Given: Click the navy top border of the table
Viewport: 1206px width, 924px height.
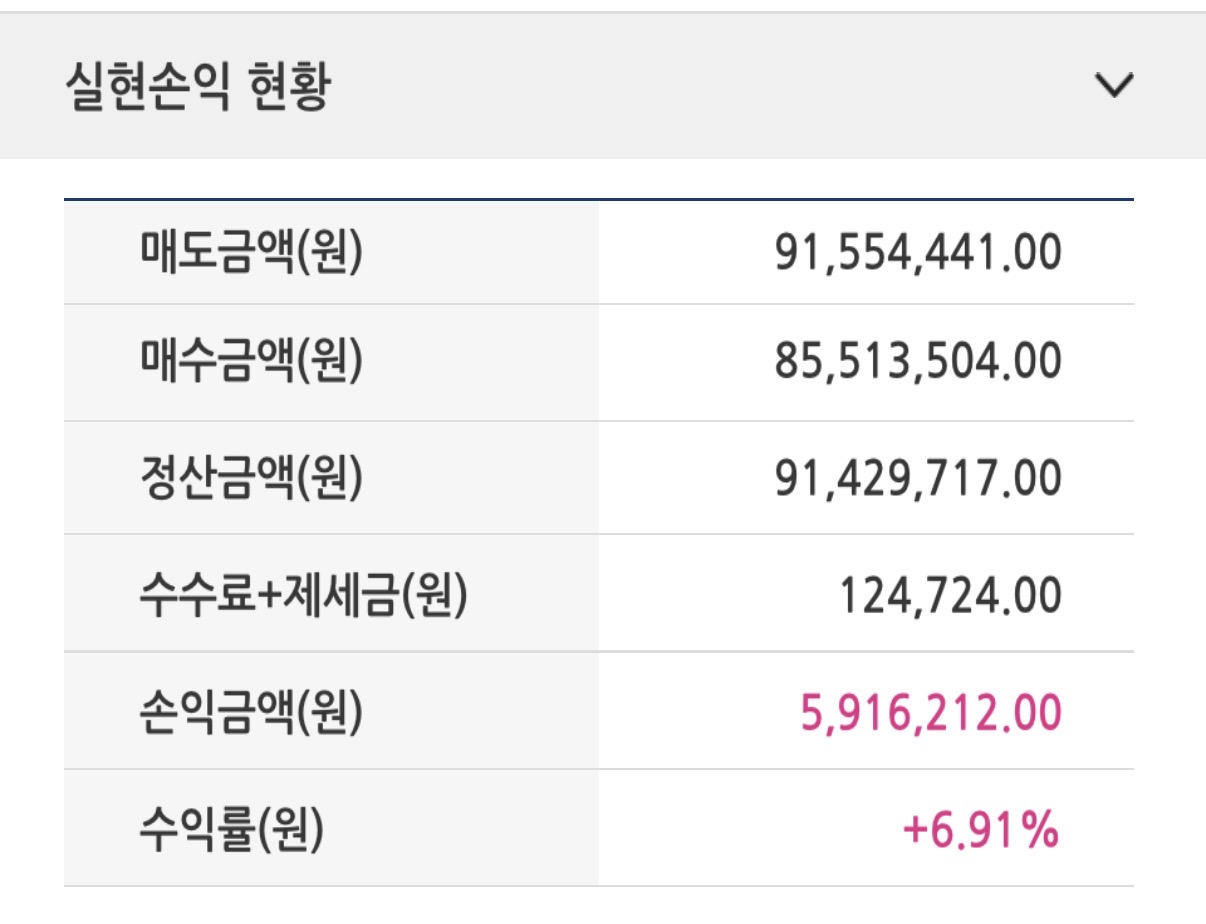Looking at the screenshot, I should 598,200.
